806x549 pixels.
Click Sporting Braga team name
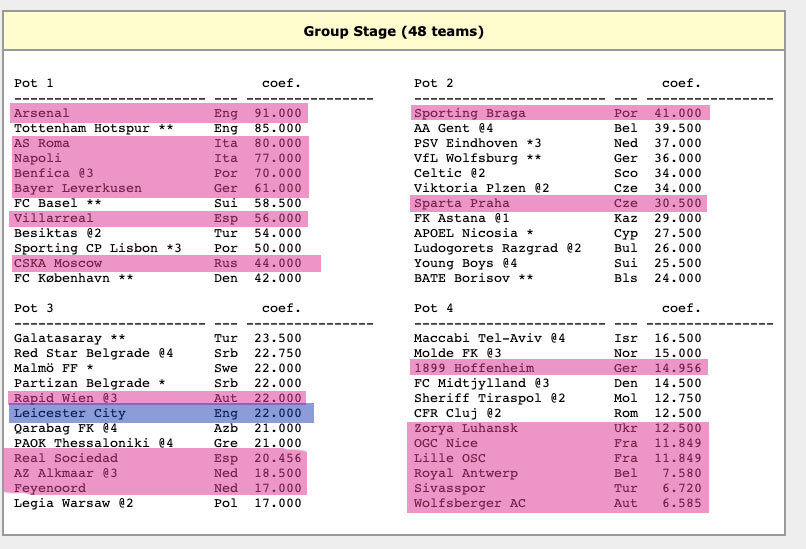[470, 113]
